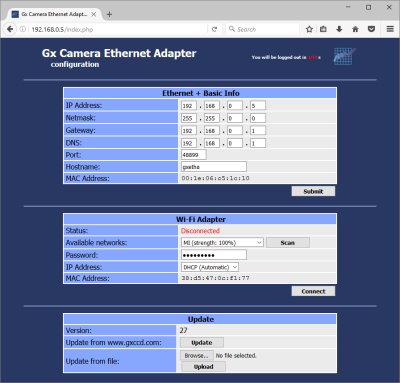The width and height of the screenshot is (400, 383).
Task: Open the bookmarks library icon
Action: [323, 29]
